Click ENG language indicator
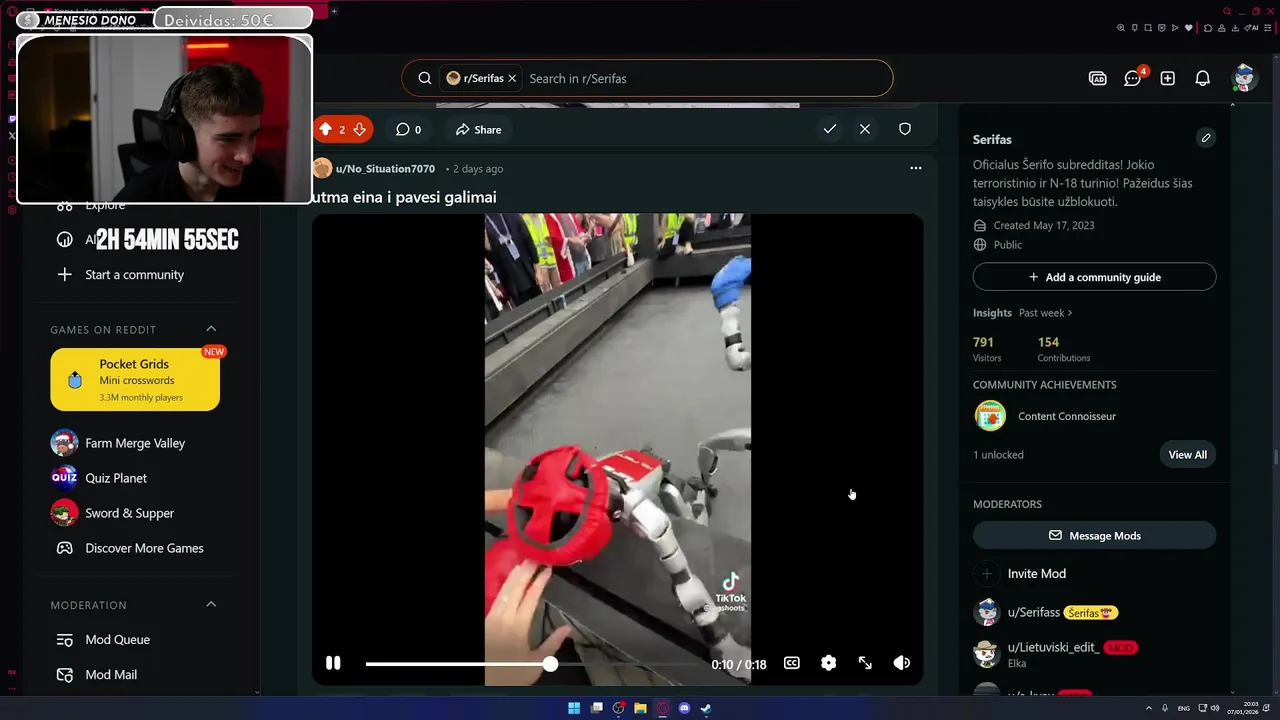 (x=1184, y=708)
